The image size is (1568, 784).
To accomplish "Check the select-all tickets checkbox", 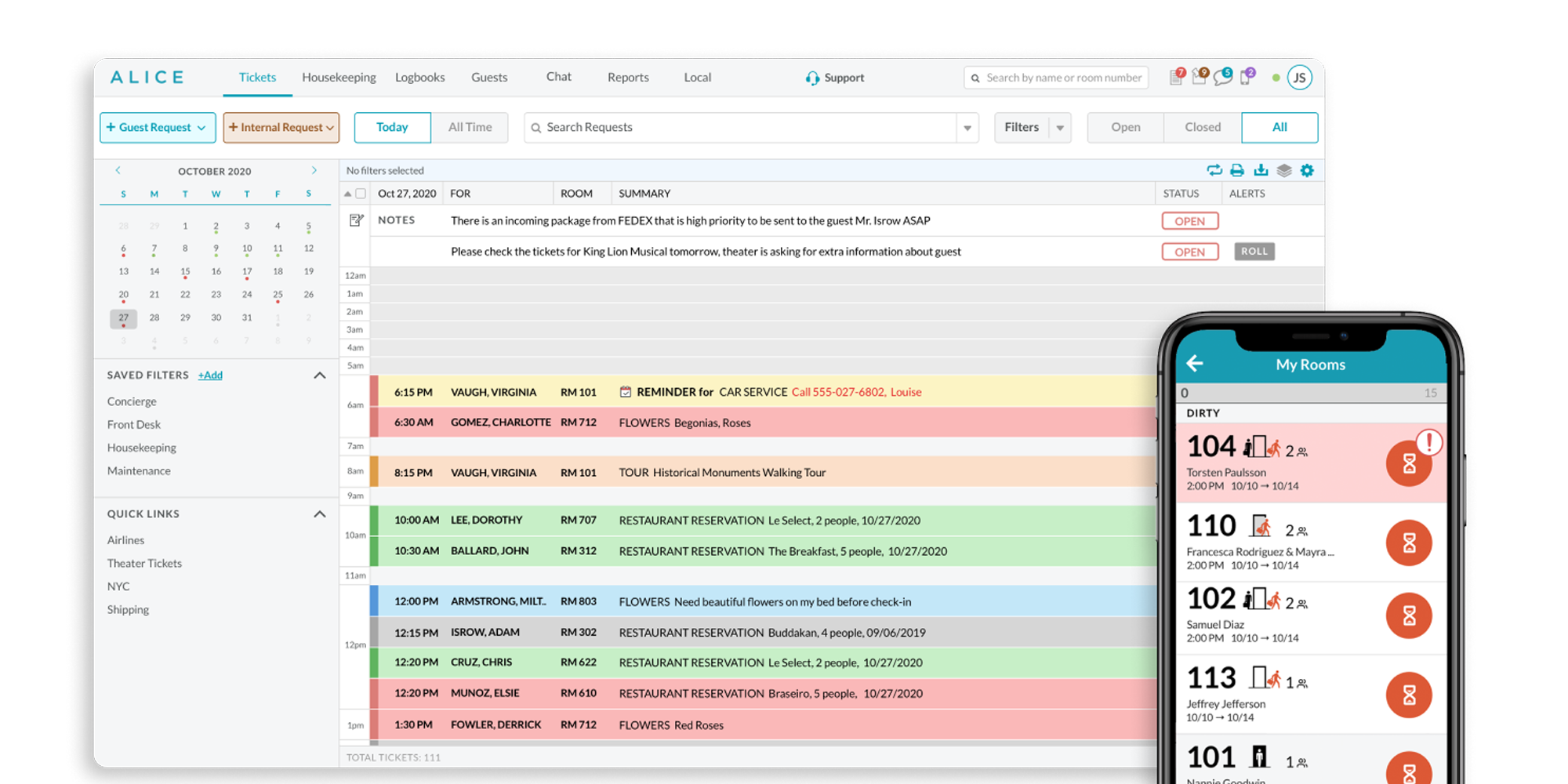I will [361, 194].
